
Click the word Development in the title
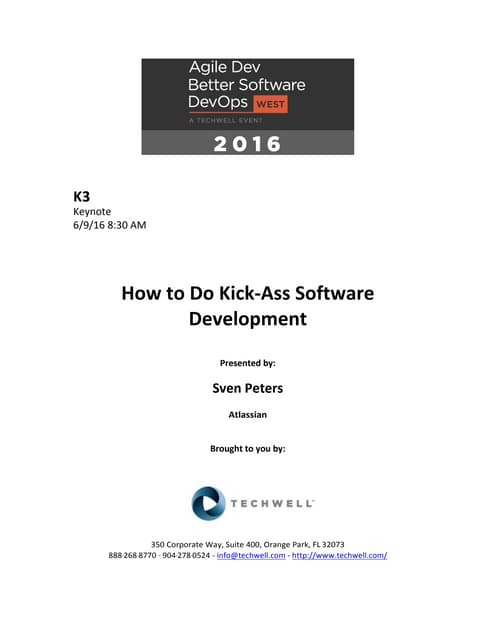(248, 319)
